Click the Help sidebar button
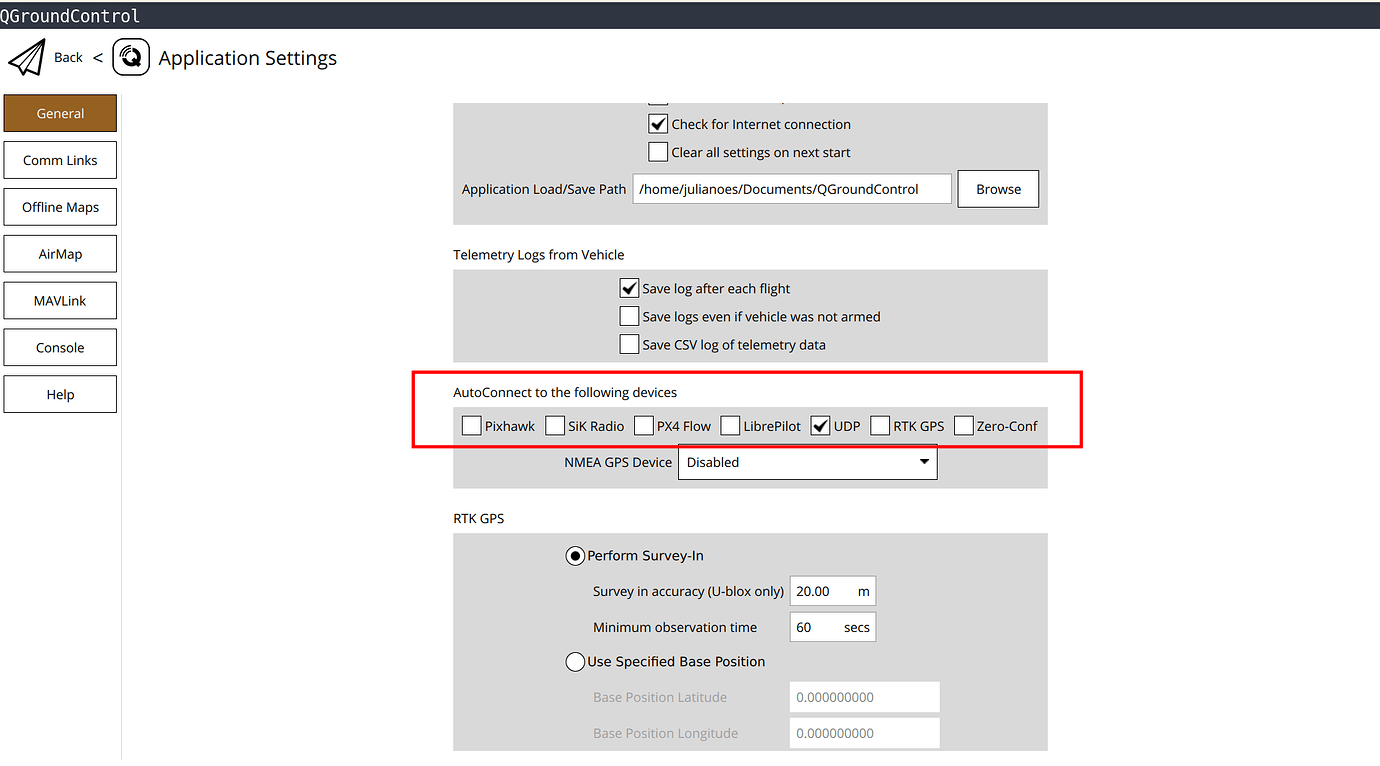 click(60, 395)
